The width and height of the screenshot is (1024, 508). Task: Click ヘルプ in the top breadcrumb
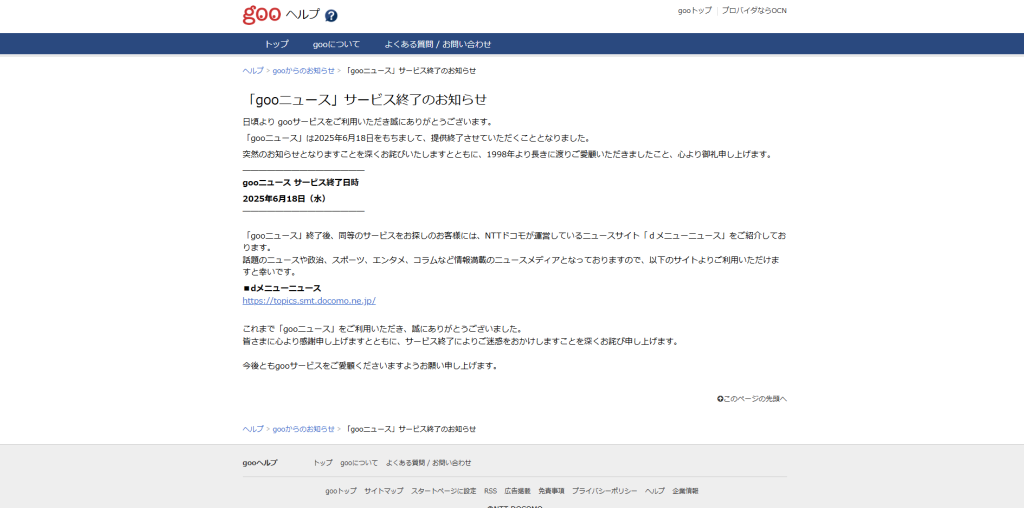pos(253,71)
